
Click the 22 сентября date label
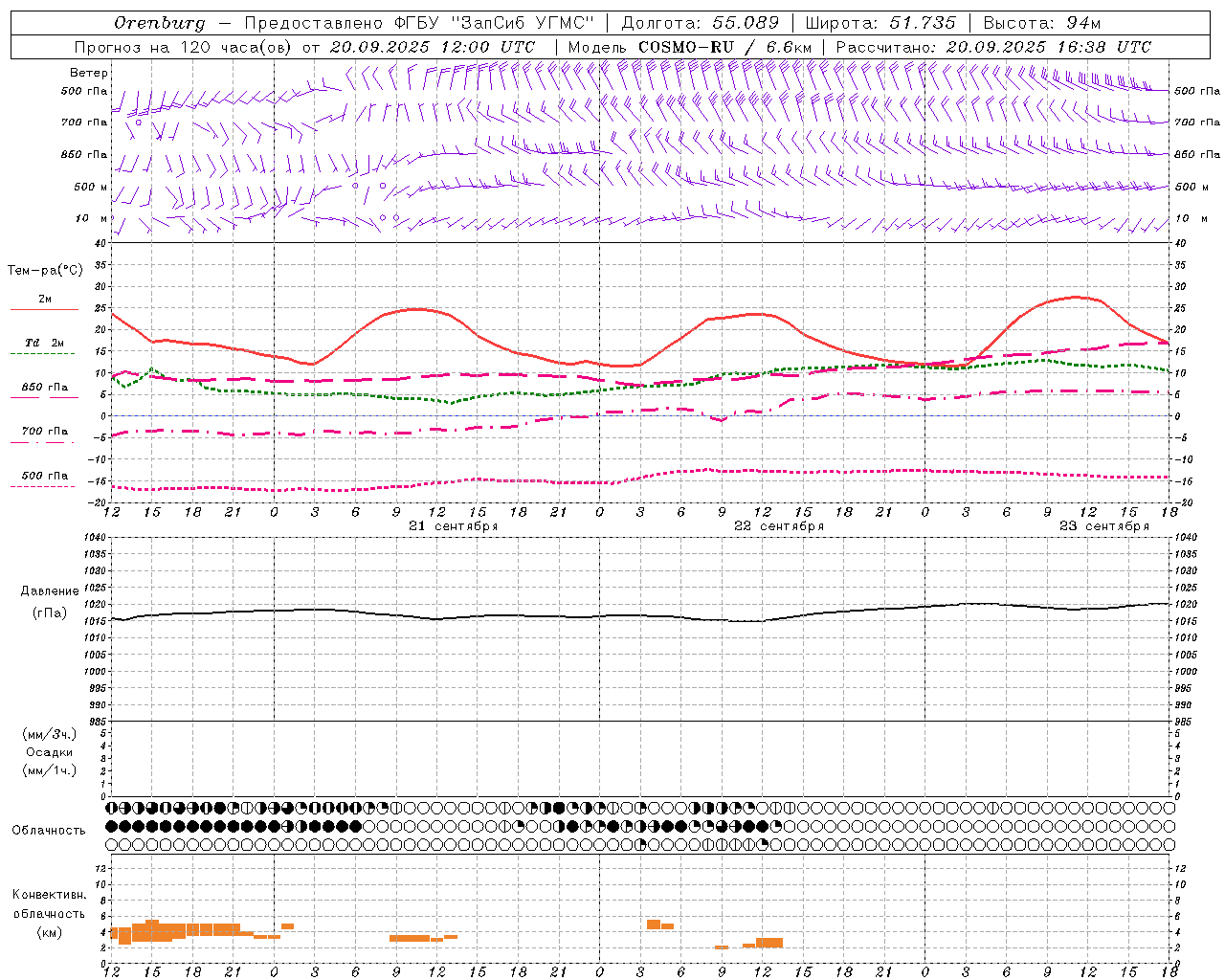779,526
